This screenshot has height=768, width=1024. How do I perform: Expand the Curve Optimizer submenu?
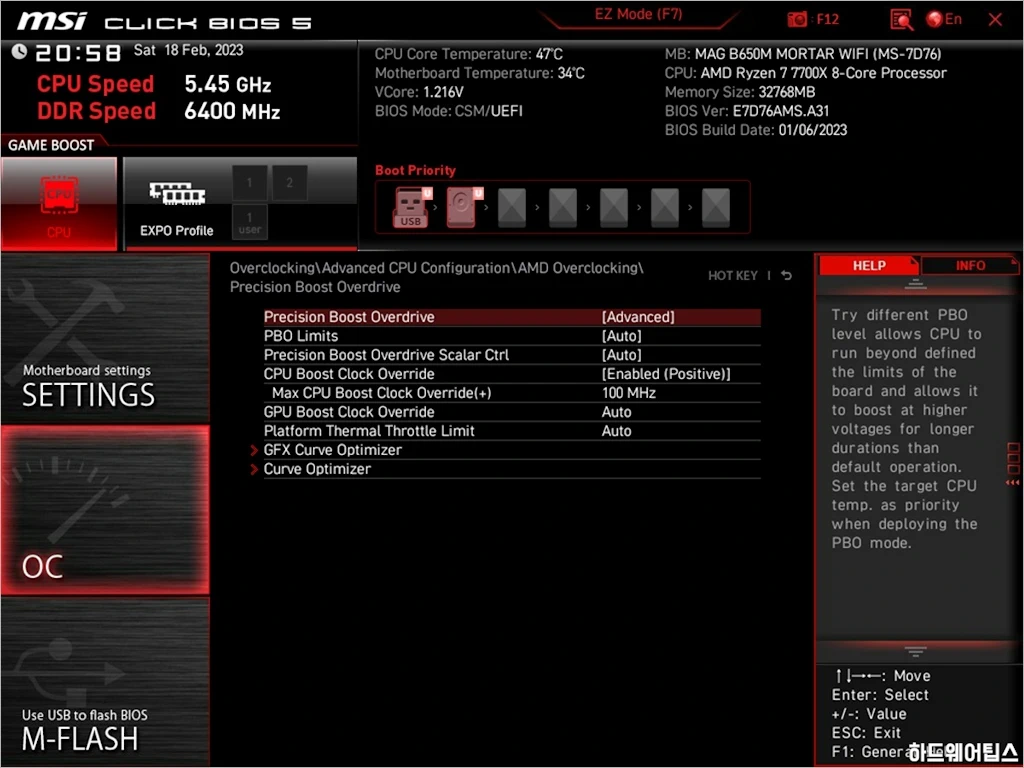point(512,468)
